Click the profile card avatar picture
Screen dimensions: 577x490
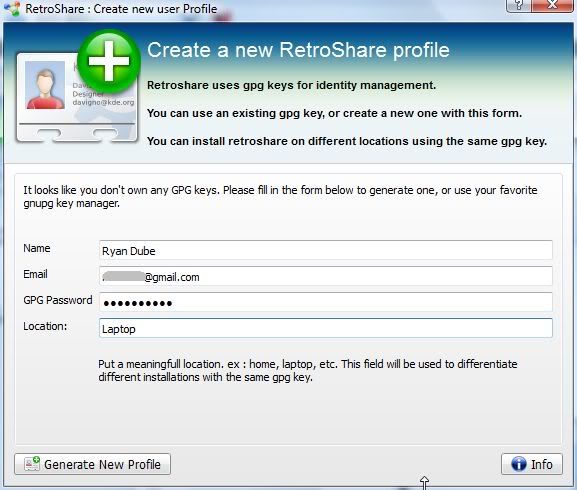click(45, 85)
